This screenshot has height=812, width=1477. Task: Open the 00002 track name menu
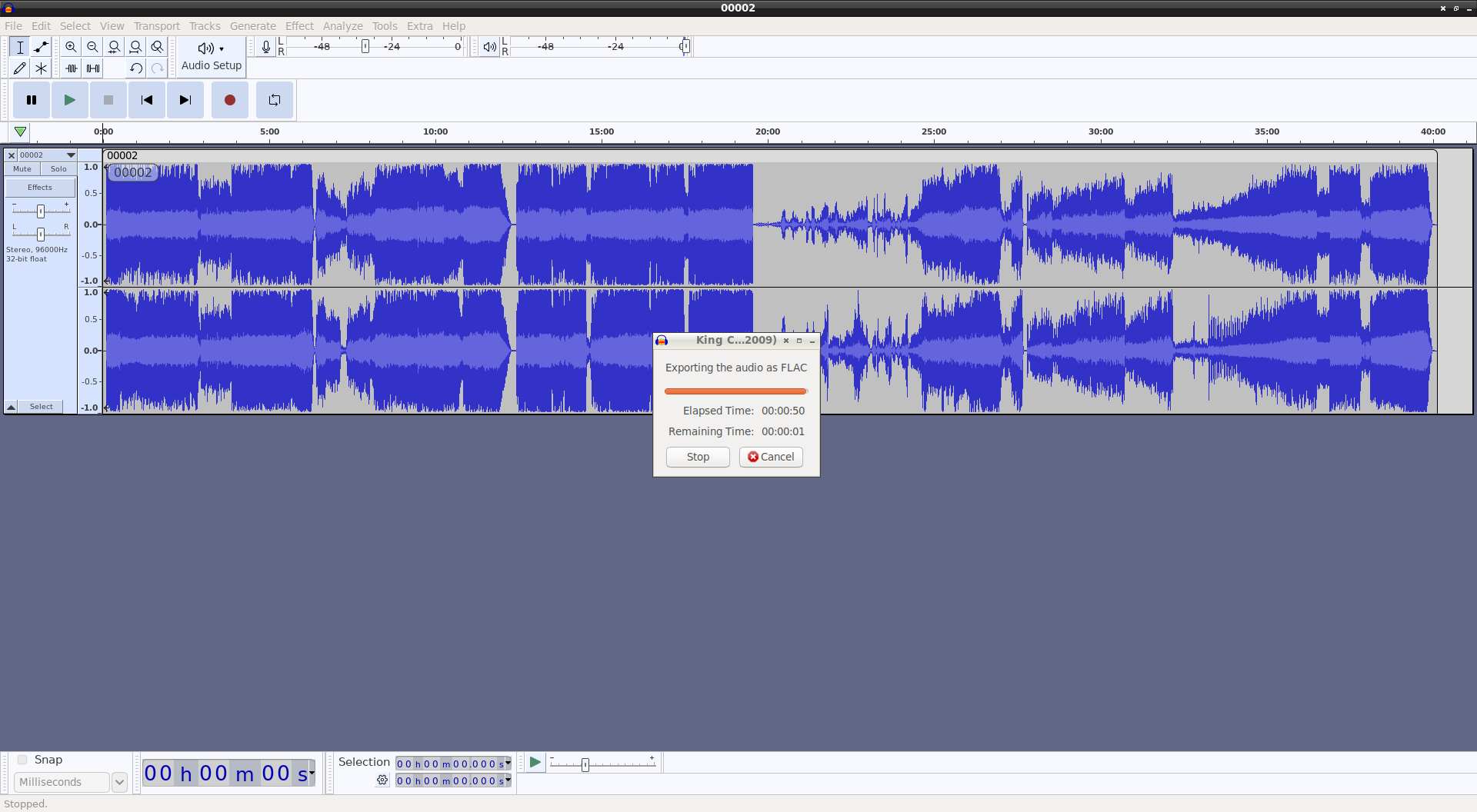[x=47, y=155]
